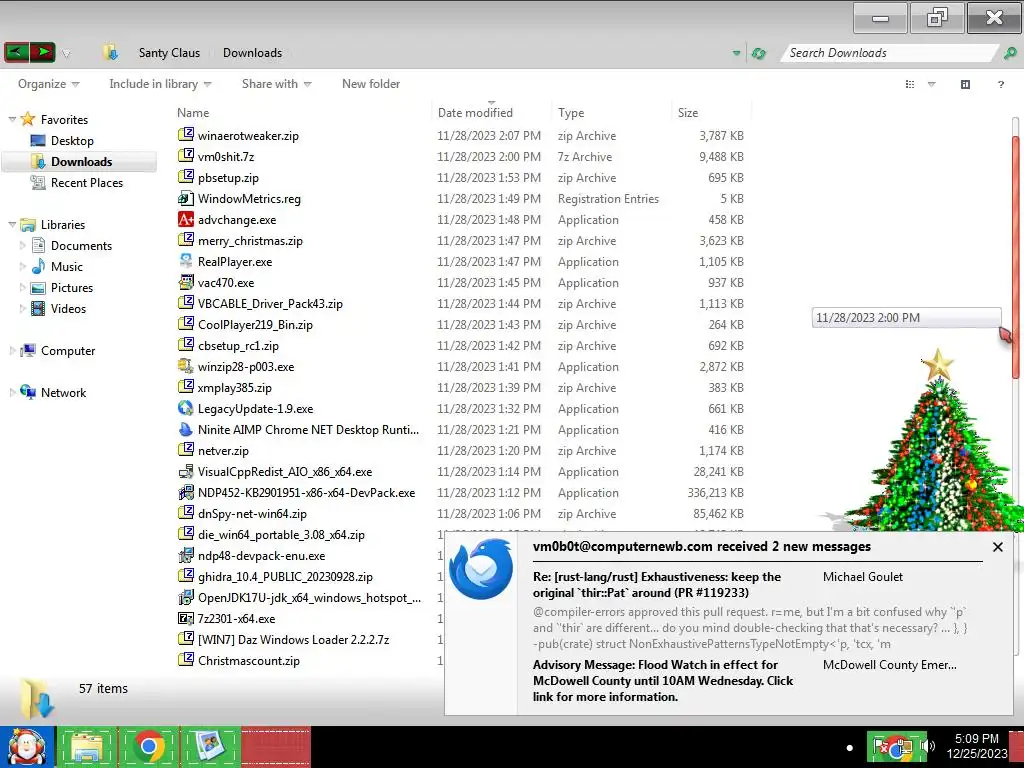Refresh the Downloads folder view
Screen dimensions: 1024x768
[x=759, y=54]
